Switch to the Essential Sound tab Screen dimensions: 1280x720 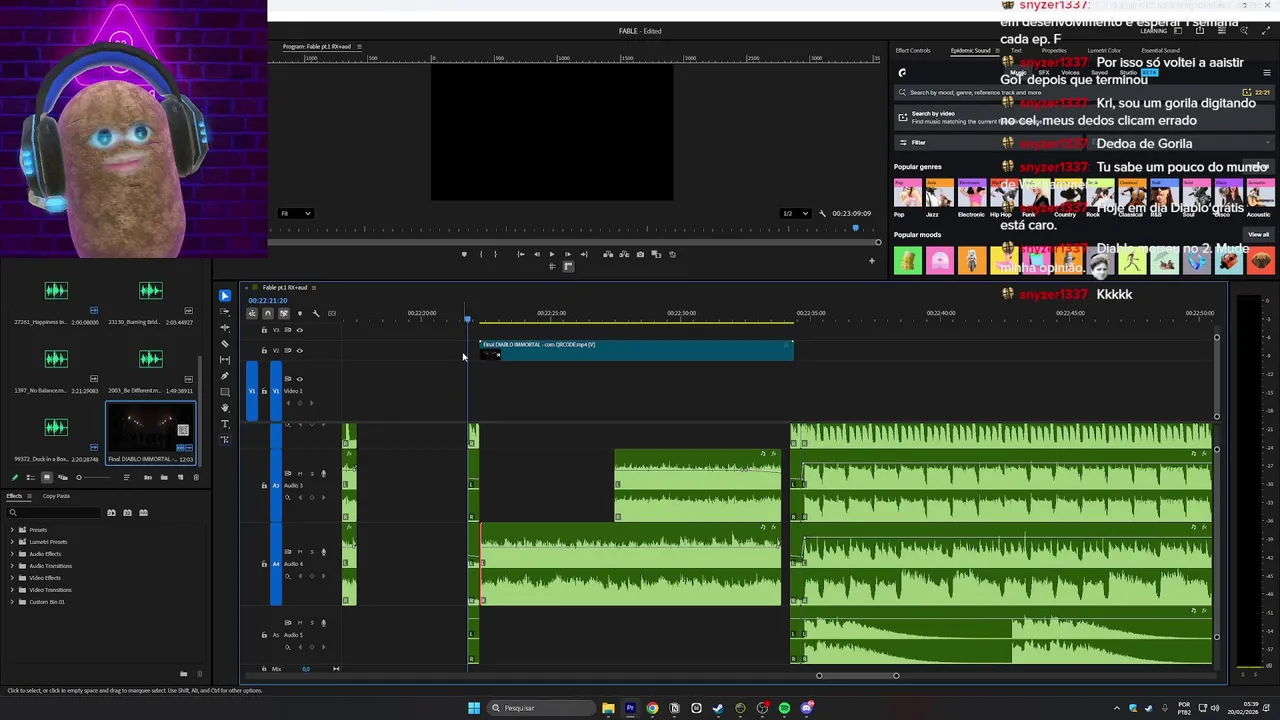click(x=1160, y=50)
